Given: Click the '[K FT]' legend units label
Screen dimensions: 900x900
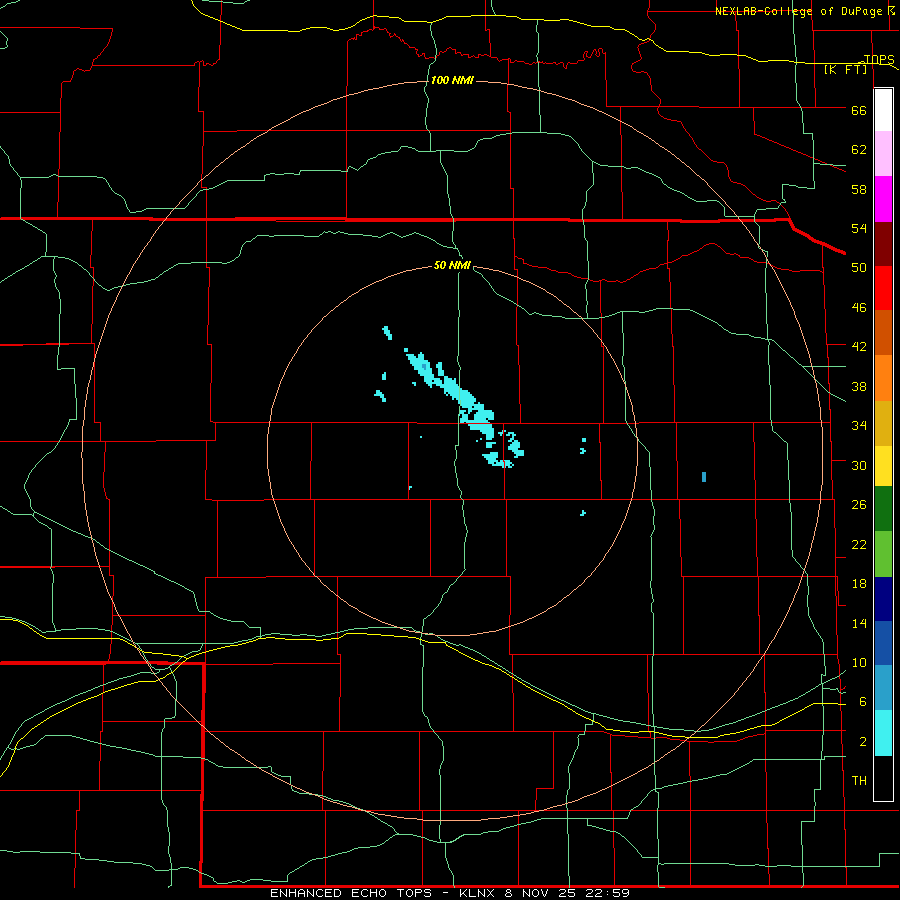Looking at the screenshot, I should coord(845,70).
